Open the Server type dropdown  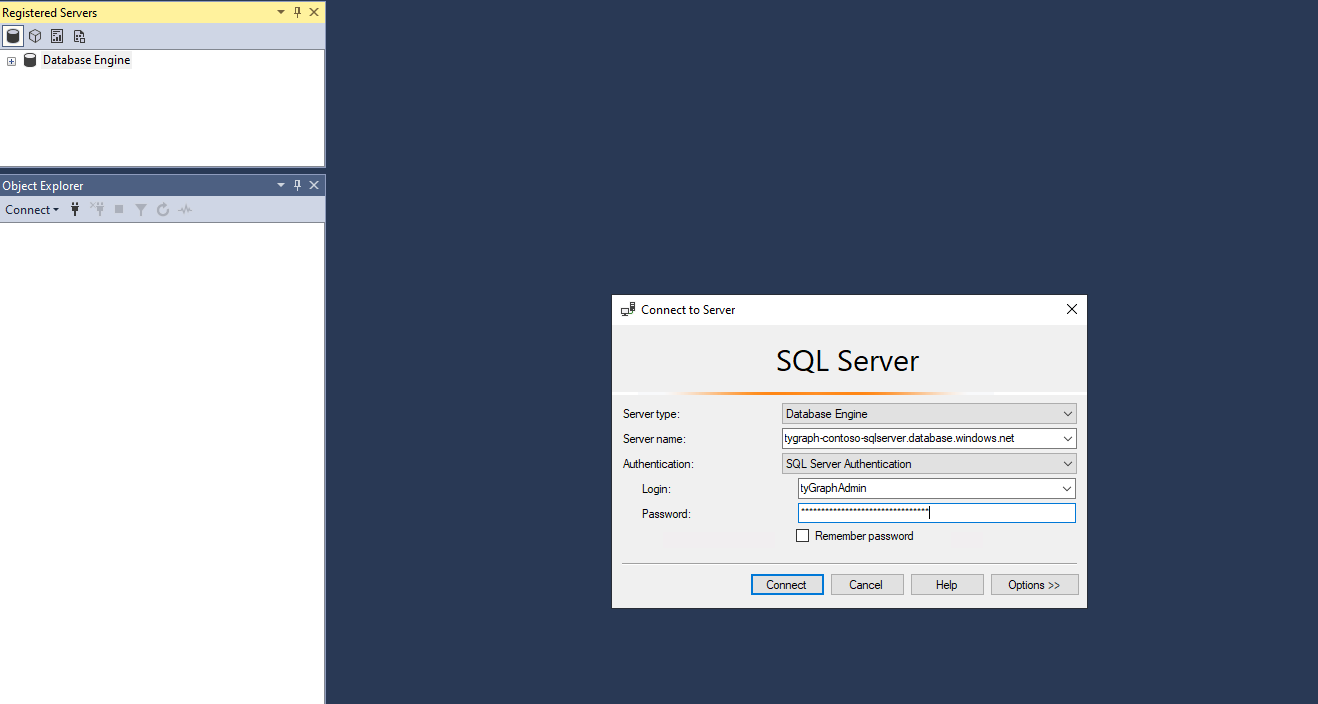click(x=929, y=414)
